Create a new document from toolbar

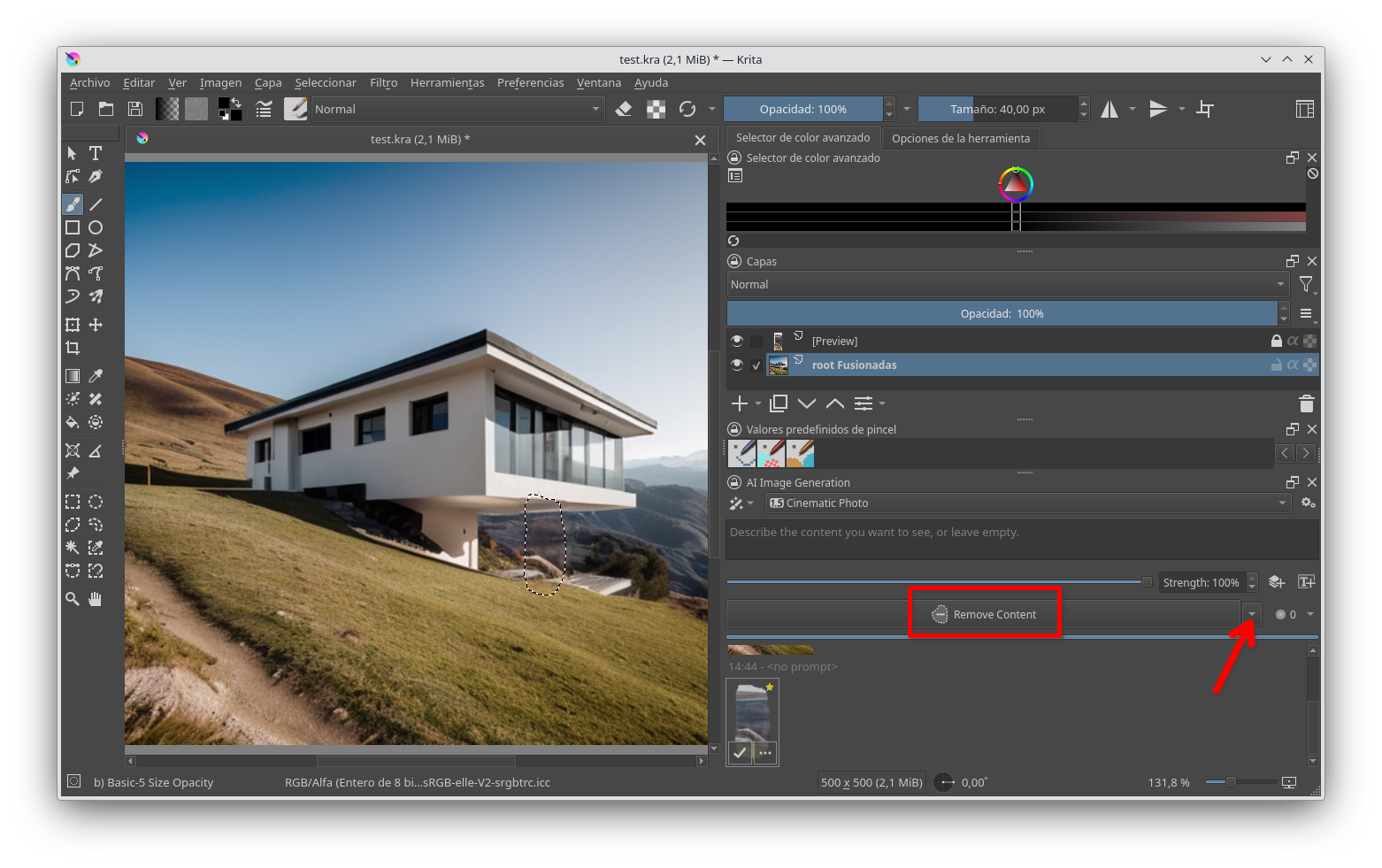point(77,109)
